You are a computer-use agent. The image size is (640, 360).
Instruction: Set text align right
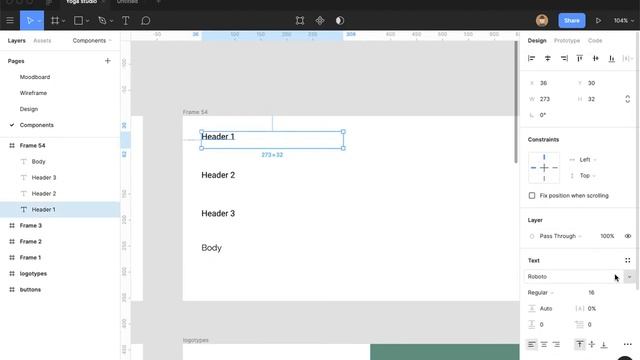[x=556, y=344]
